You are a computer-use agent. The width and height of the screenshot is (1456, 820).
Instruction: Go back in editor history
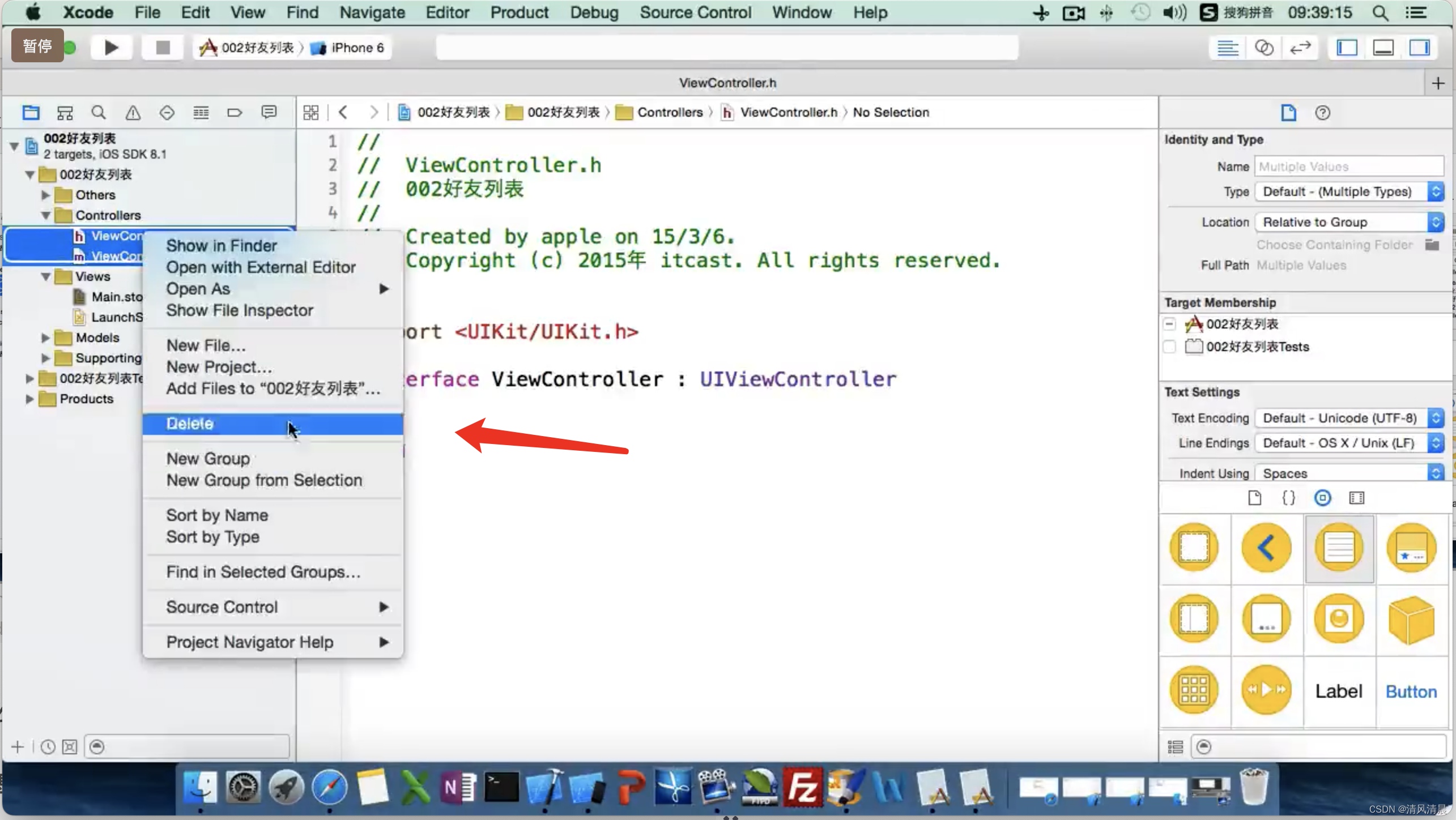point(343,112)
